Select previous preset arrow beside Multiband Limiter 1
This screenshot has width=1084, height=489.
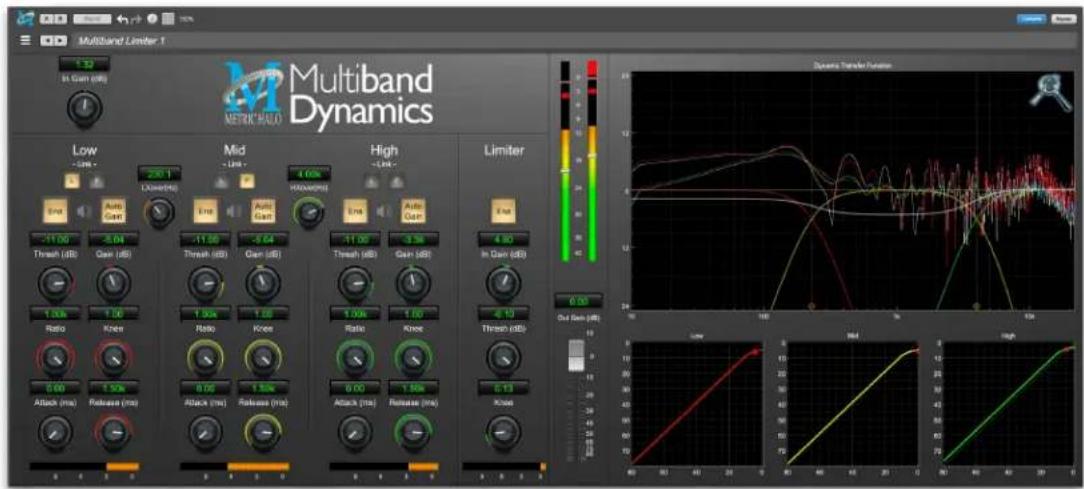pos(45,41)
